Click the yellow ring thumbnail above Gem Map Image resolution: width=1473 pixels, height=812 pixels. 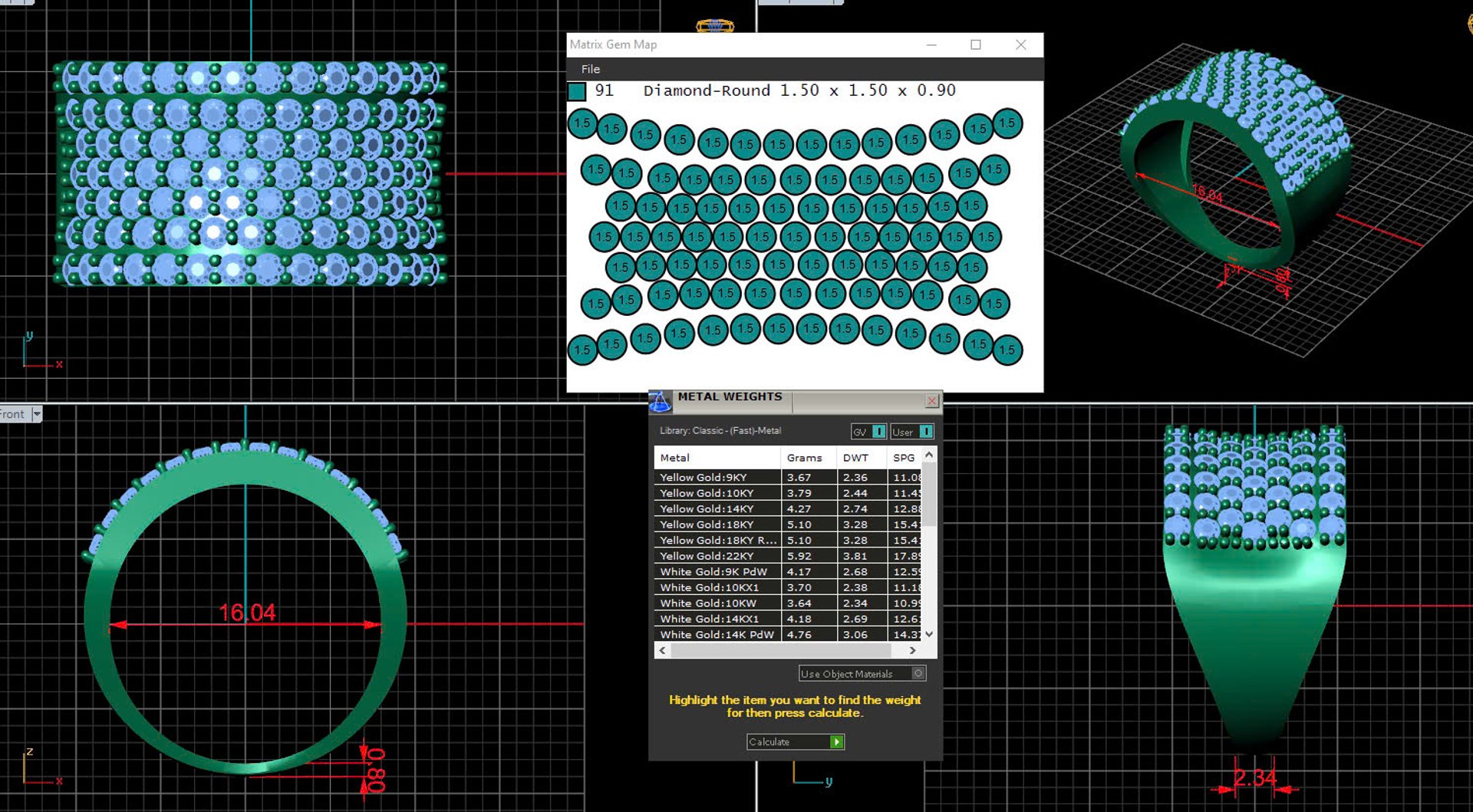coord(714,26)
